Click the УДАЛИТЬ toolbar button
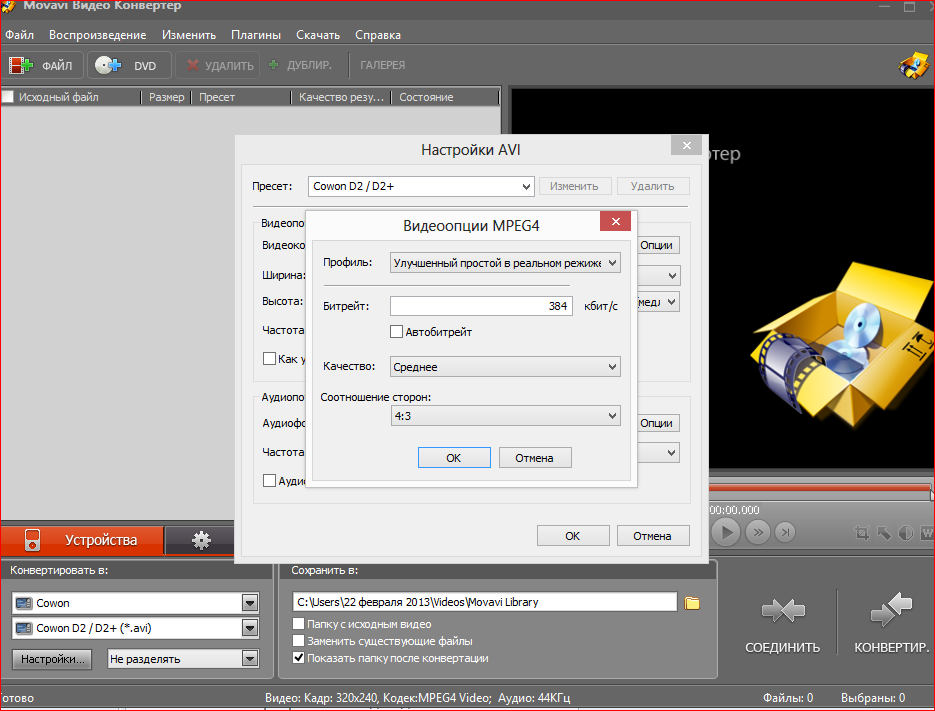The image size is (935, 711). pos(220,65)
